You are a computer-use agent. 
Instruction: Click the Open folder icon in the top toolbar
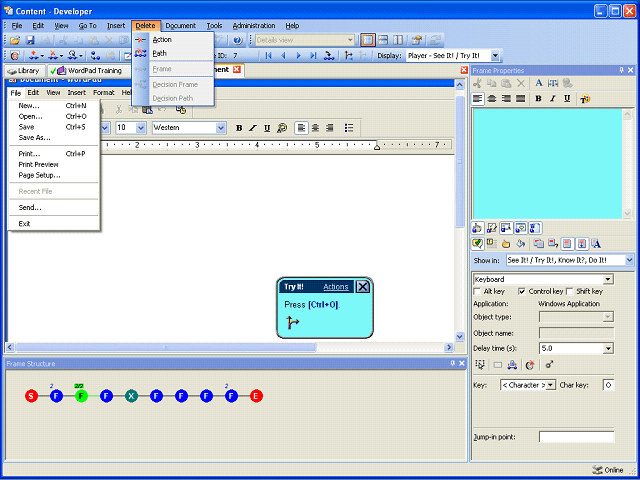(x=15, y=40)
